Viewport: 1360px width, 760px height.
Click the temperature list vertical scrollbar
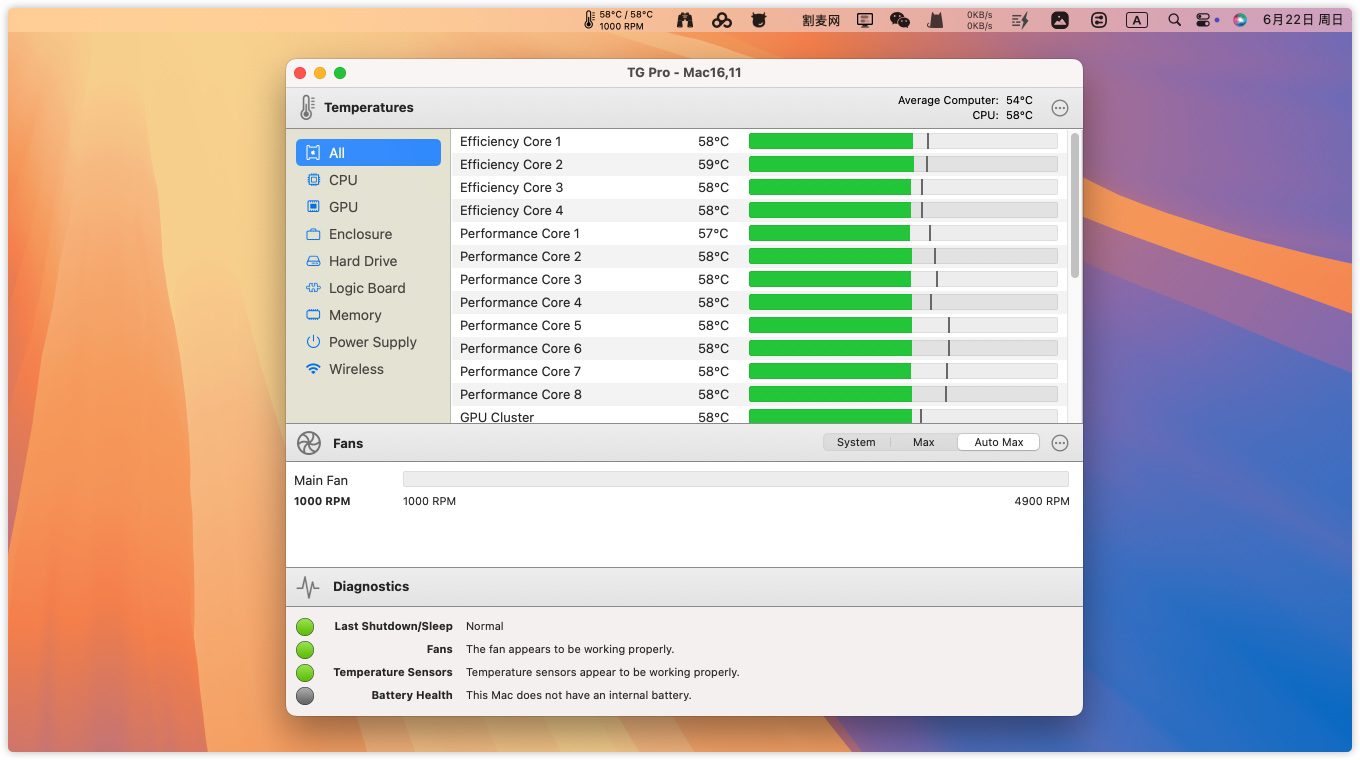coord(1075,206)
